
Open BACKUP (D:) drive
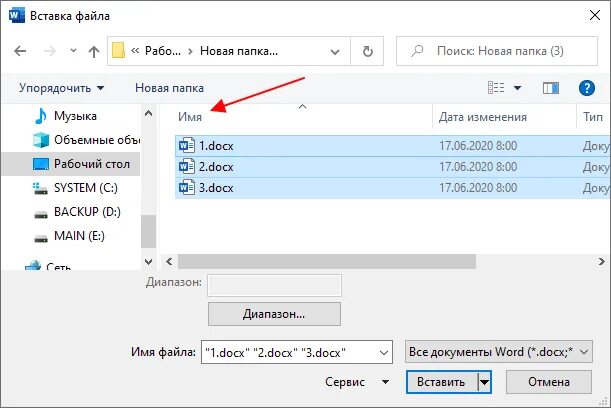coord(77,212)
